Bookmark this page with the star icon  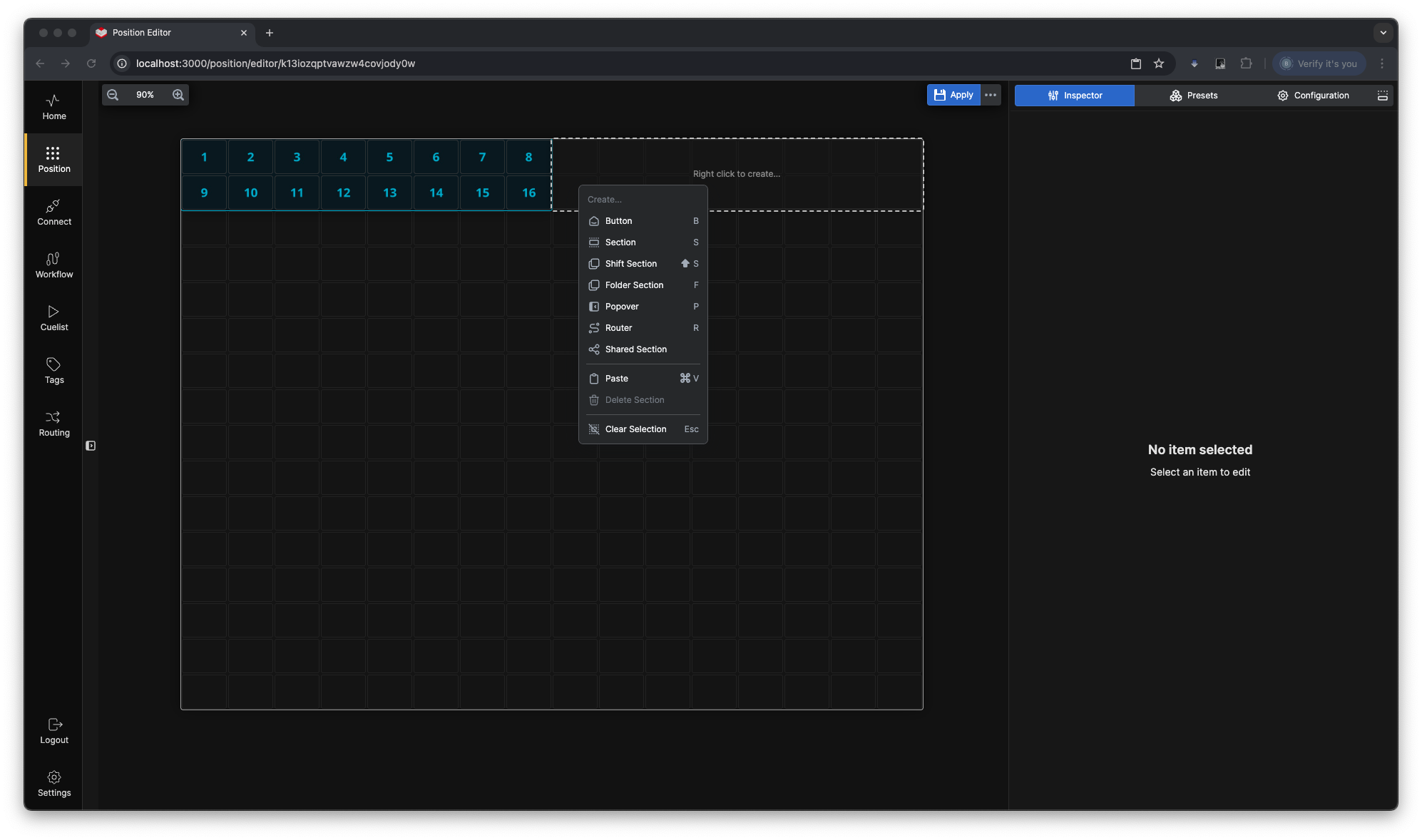coord(1159,63)
